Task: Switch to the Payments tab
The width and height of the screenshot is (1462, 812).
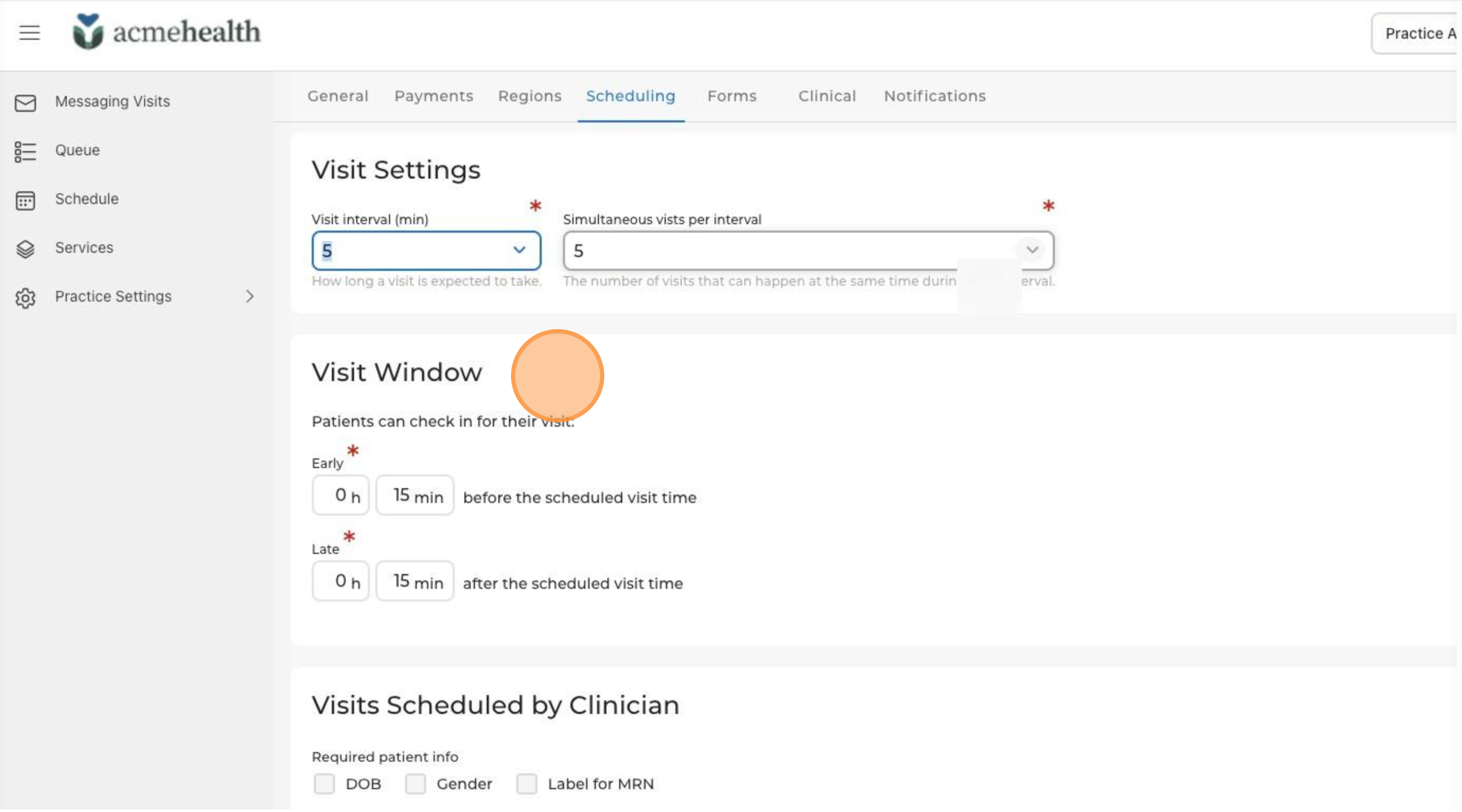Action: [435, 96]
